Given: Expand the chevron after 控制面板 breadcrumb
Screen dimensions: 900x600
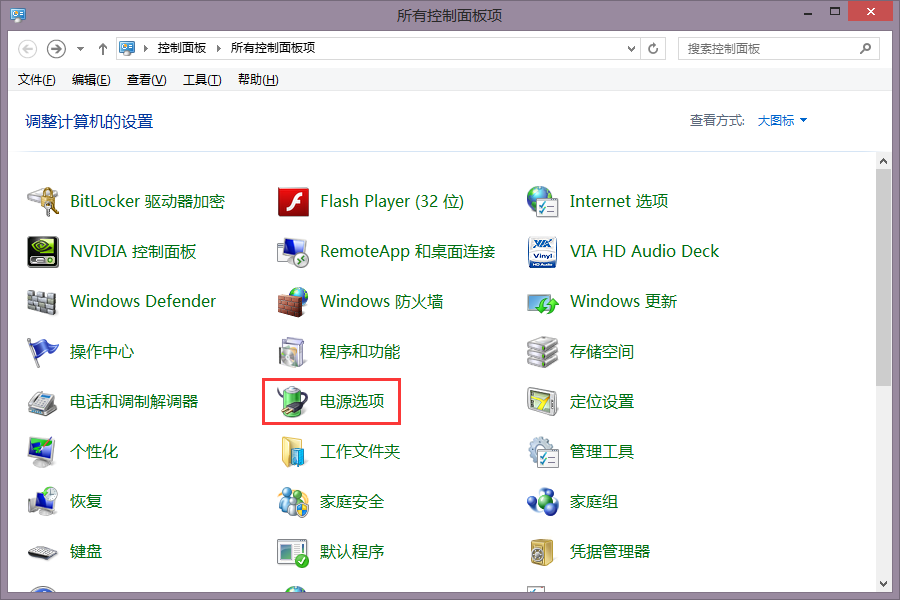Looking at the screenshot, I should (x=219, y=48).
